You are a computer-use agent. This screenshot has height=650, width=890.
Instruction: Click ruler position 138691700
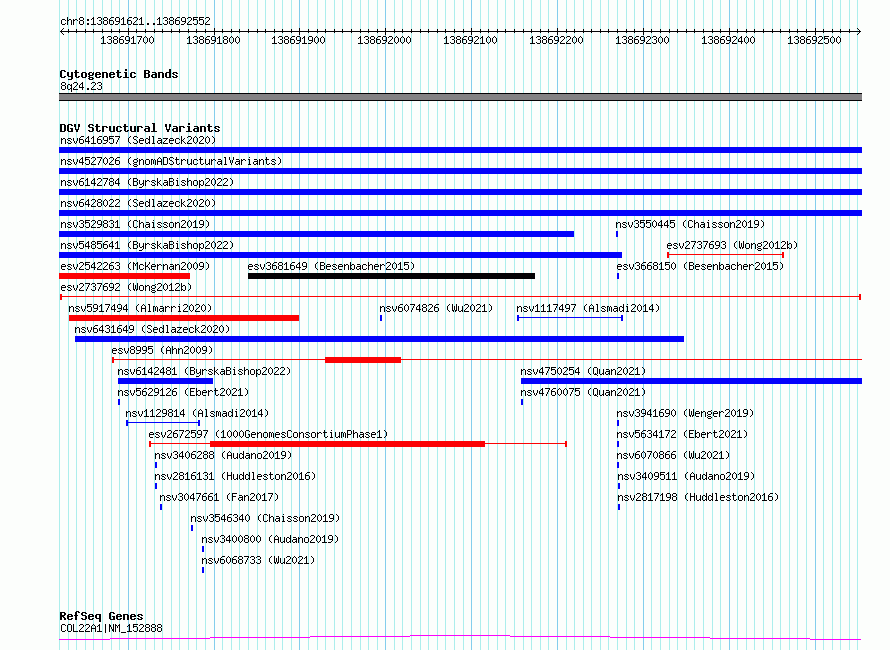pyautogui.click(x=127, y=40)
